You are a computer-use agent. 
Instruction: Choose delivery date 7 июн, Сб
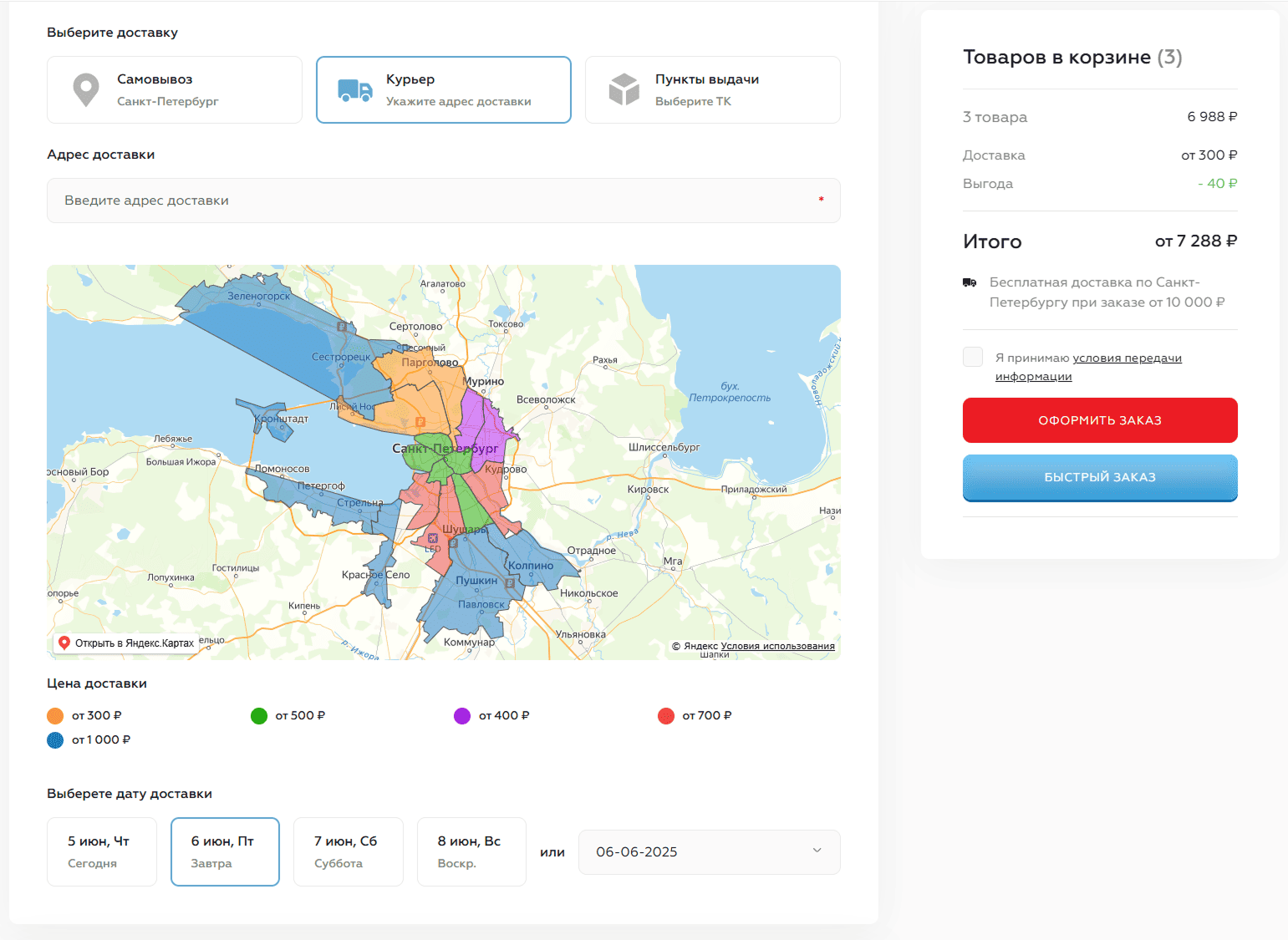pos(349,851)
